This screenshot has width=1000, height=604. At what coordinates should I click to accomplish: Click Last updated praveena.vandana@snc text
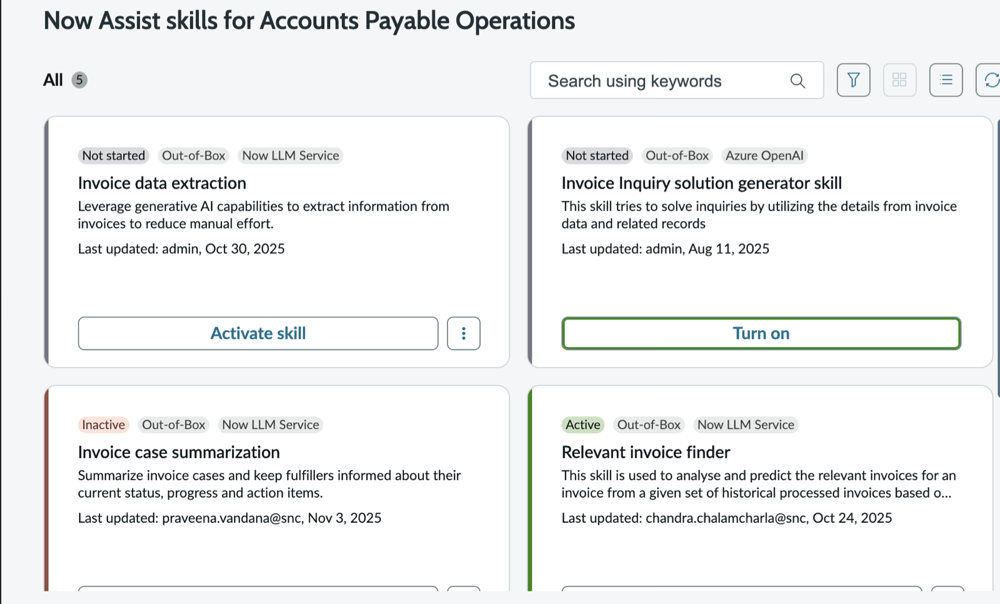[x=230, y=518]
